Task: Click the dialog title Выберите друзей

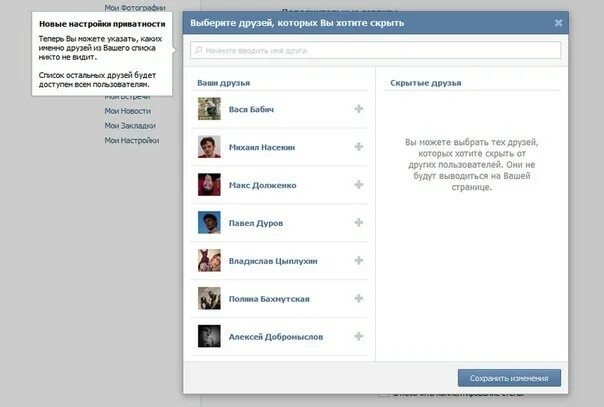Action: [297, 23]
